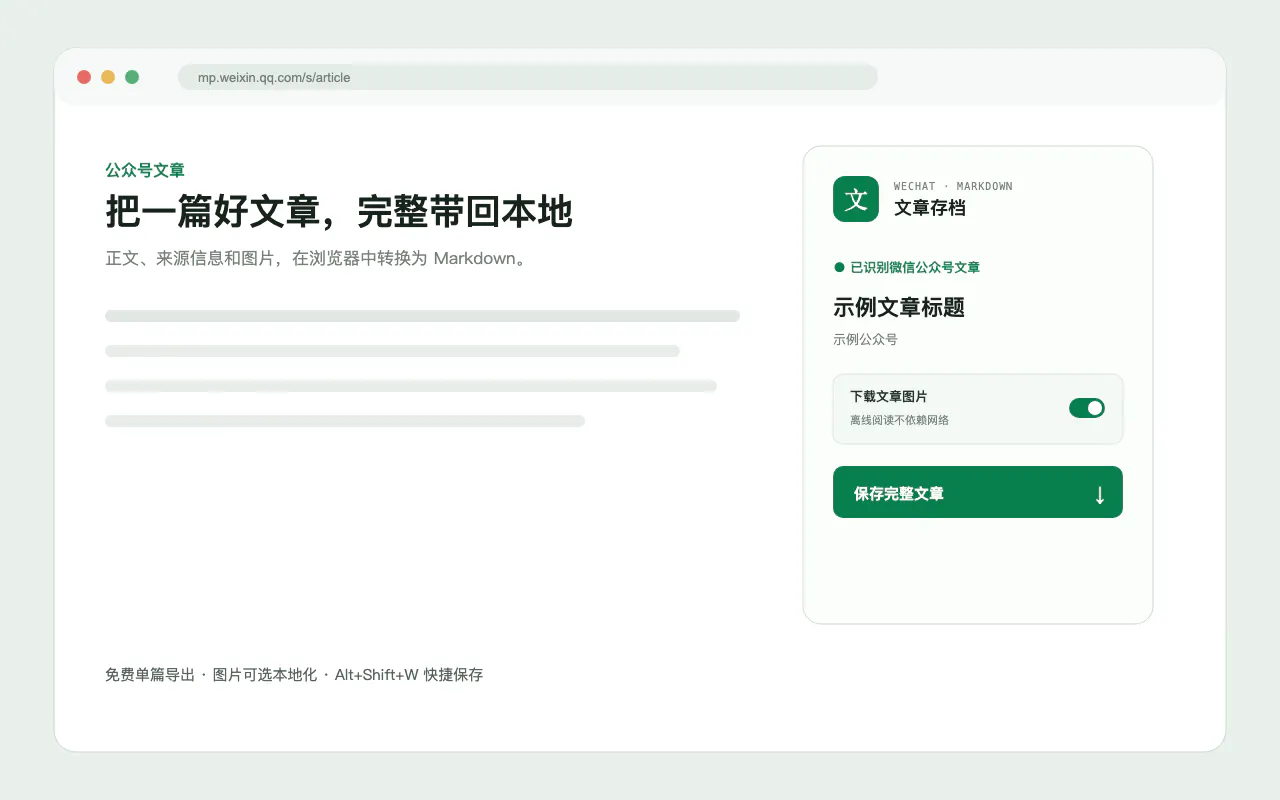Click the 文章存档 panel title
This screenshot has height=800, width=1280.
click(930, 208)
